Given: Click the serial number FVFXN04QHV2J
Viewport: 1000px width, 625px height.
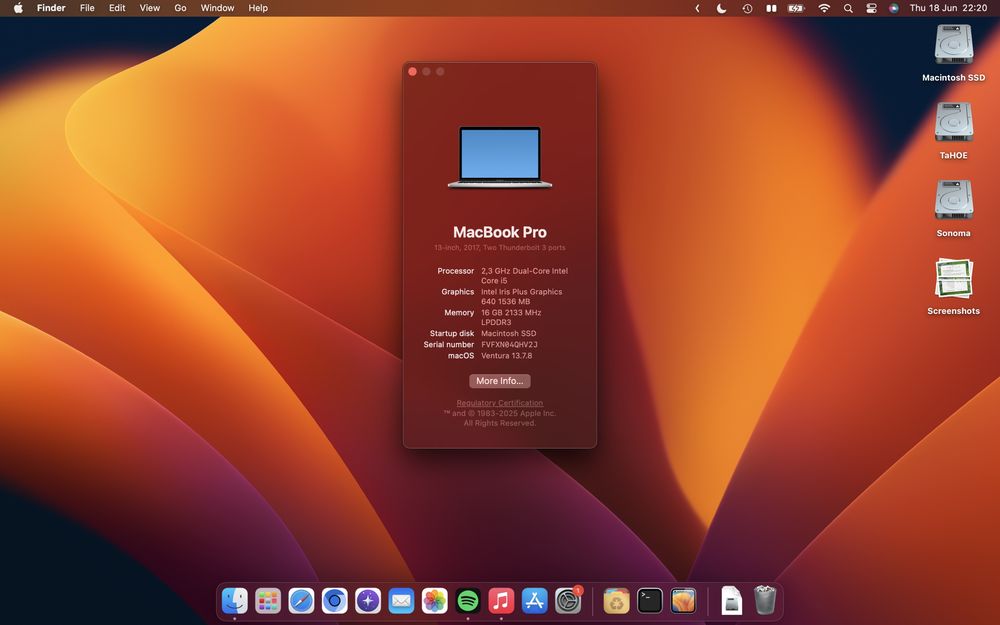Looking at the screenshot, I should pyautogui.click(x=509, y=344).
